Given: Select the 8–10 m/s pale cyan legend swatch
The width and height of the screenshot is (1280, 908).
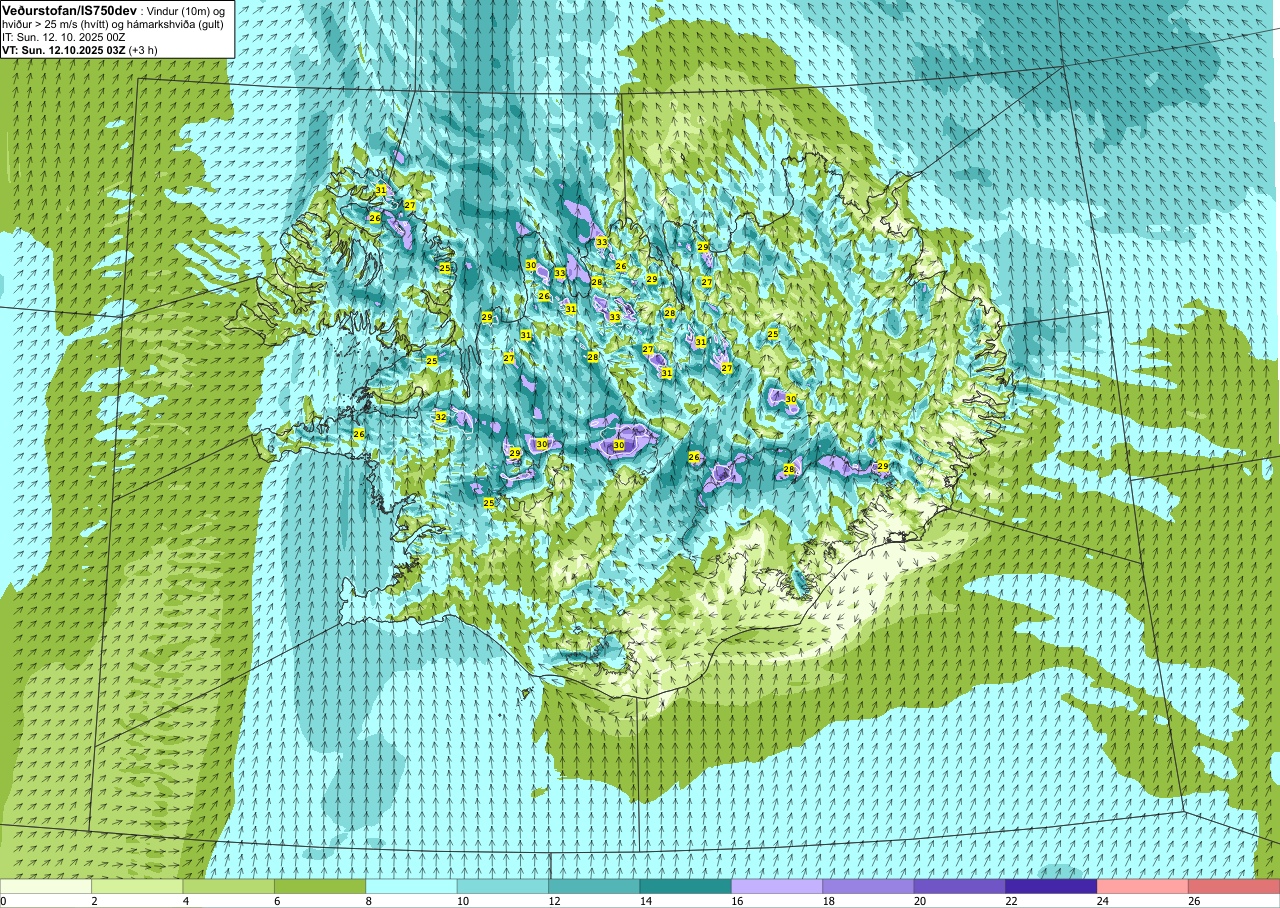Looking at the screenshot, I should 411,886.
